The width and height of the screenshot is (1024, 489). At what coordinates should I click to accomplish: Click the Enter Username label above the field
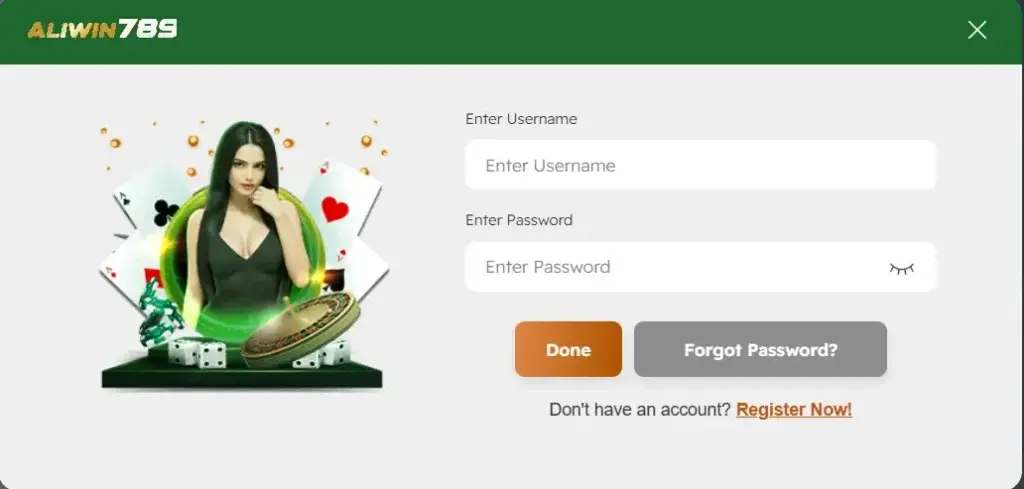[521, 119]
